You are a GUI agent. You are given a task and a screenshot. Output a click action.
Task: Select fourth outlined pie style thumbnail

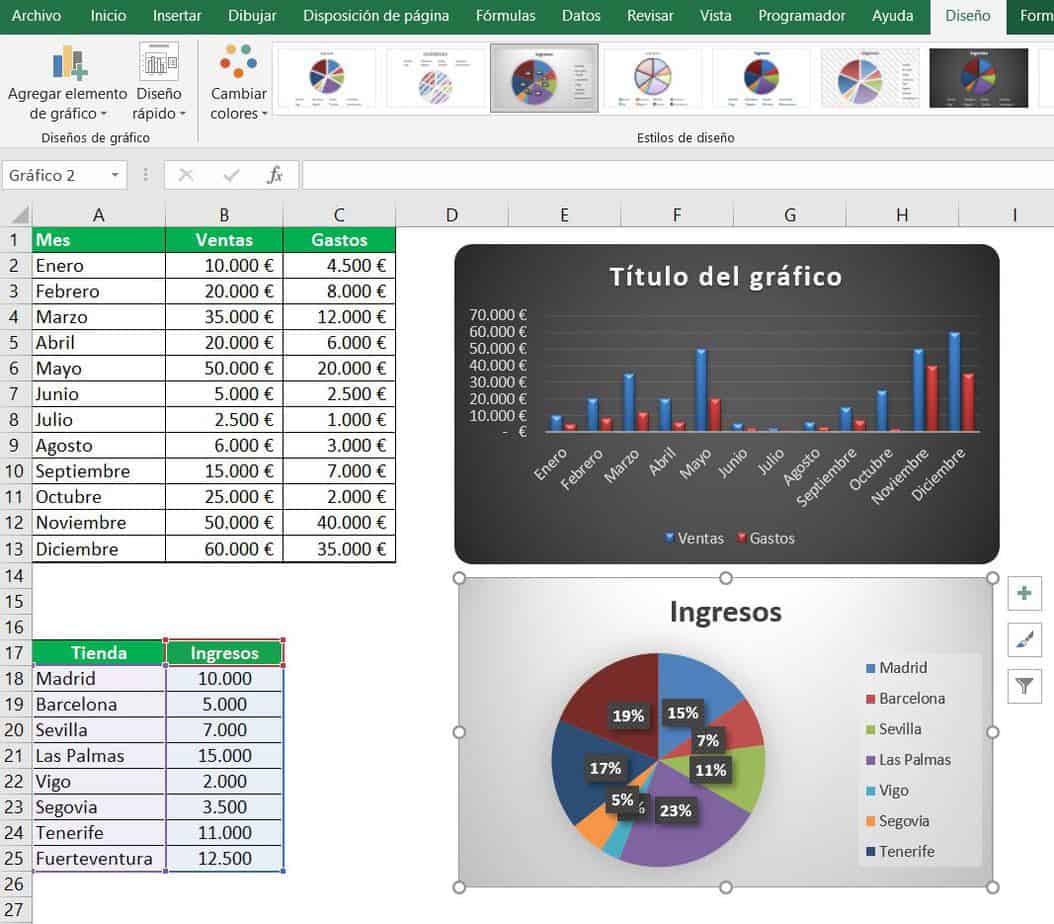tap(653, 78)
